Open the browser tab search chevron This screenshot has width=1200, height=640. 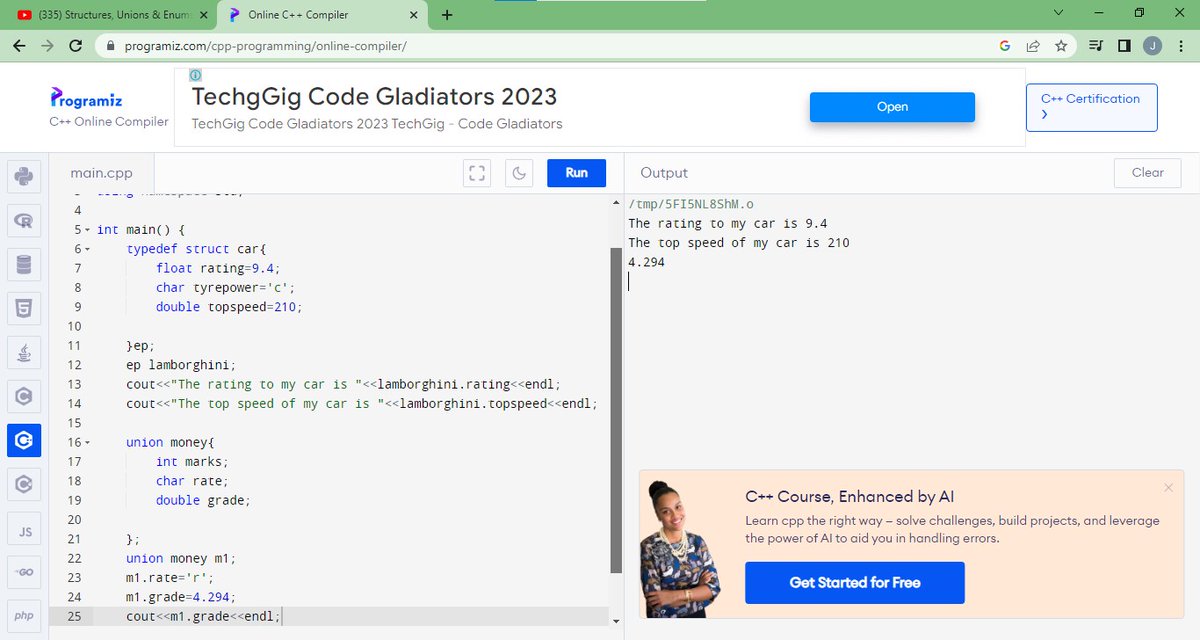point(1056,13)
